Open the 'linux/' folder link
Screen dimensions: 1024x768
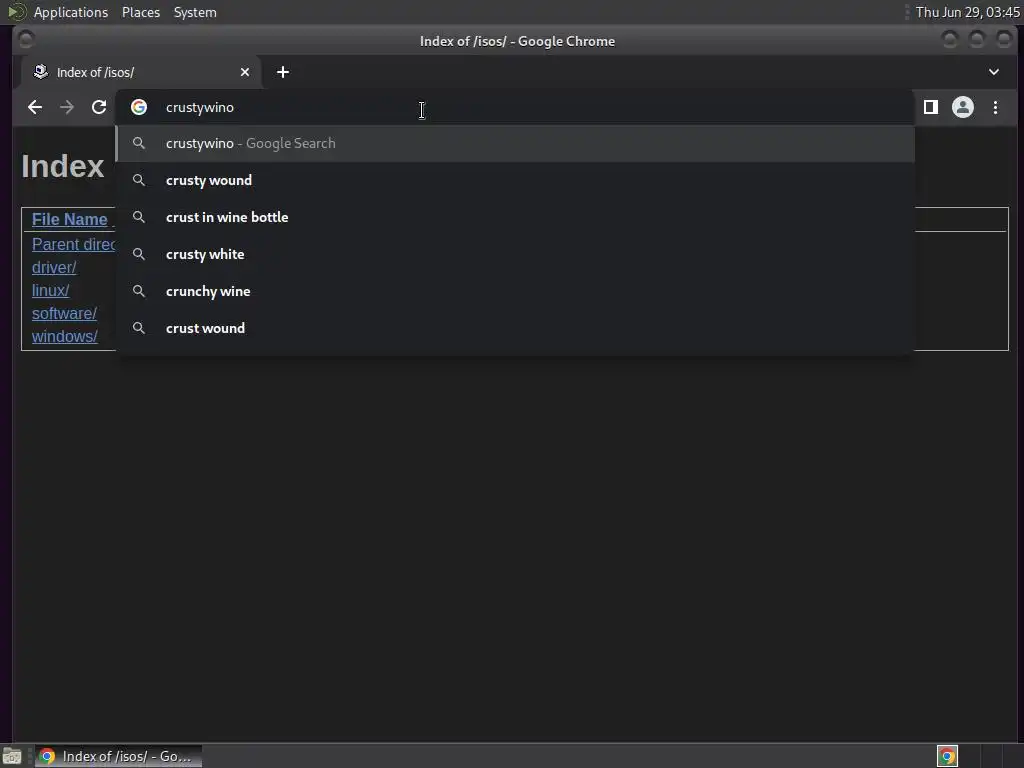[50, 291]
